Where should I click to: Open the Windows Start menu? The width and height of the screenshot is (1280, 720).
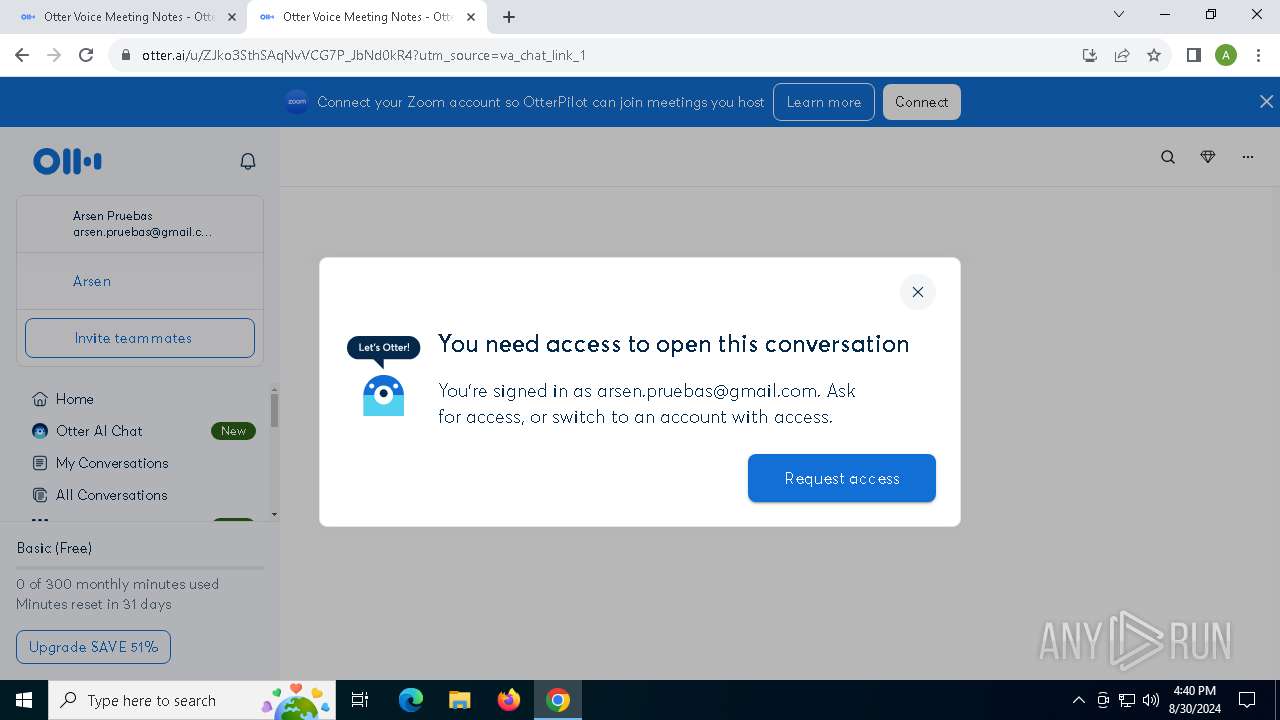point(24,700)
